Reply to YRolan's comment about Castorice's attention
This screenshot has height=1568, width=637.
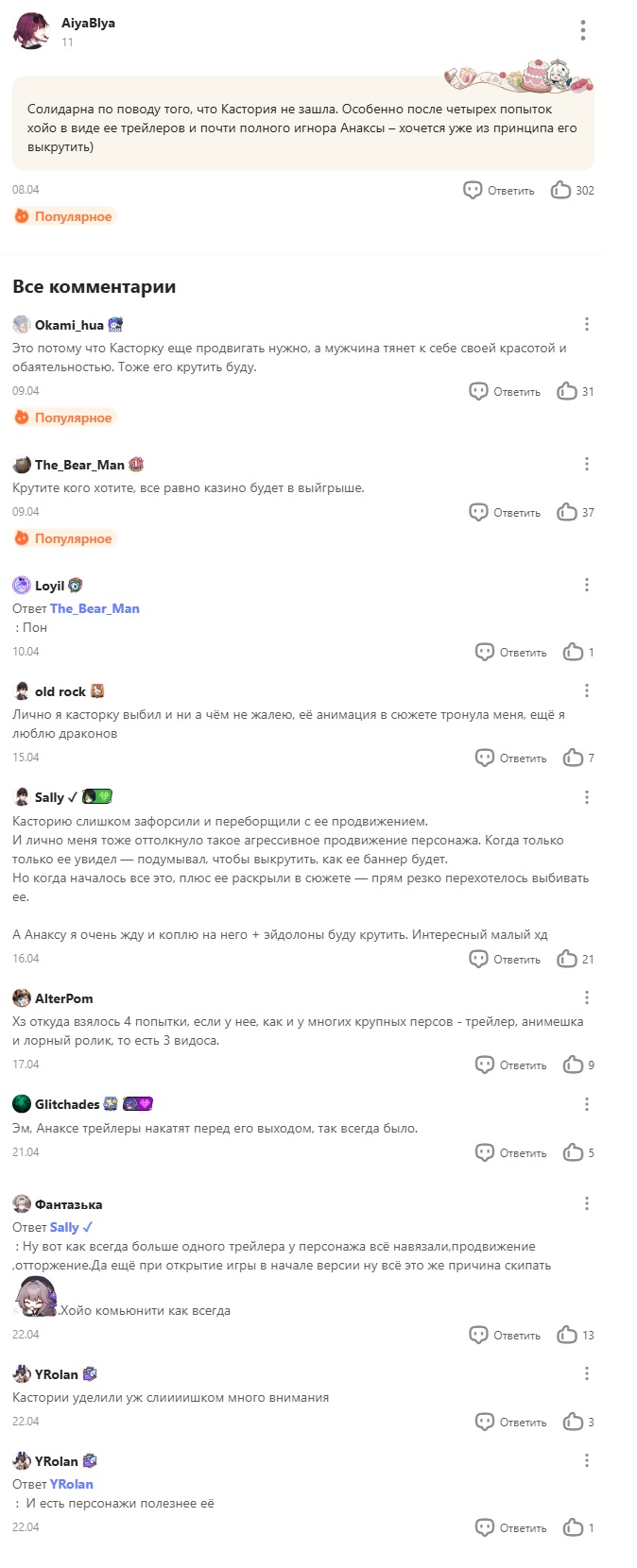[510, 1422]
